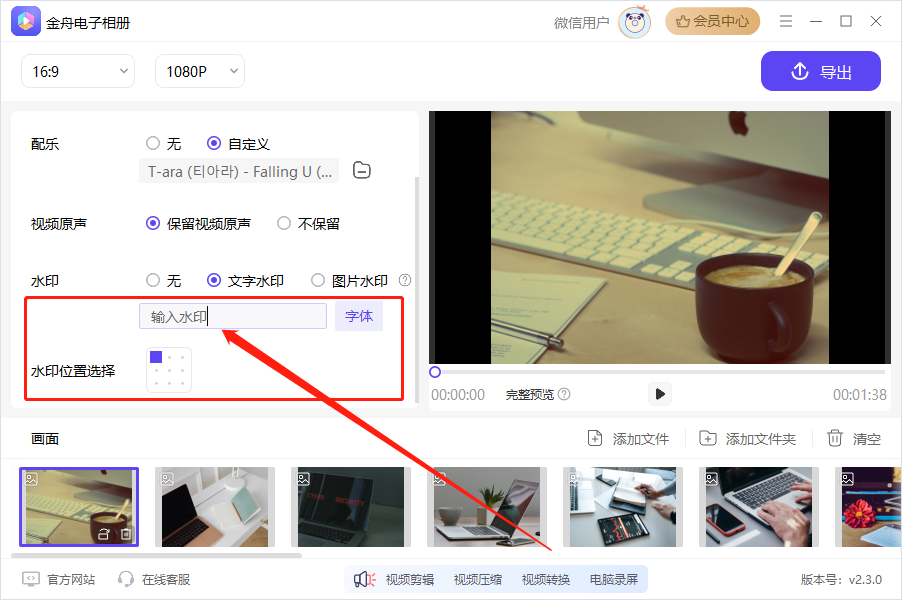The width and height of the screenshot is (902, 600).
Task: Click the 输入水印 text input field
Action: click(x=233, y=316)
